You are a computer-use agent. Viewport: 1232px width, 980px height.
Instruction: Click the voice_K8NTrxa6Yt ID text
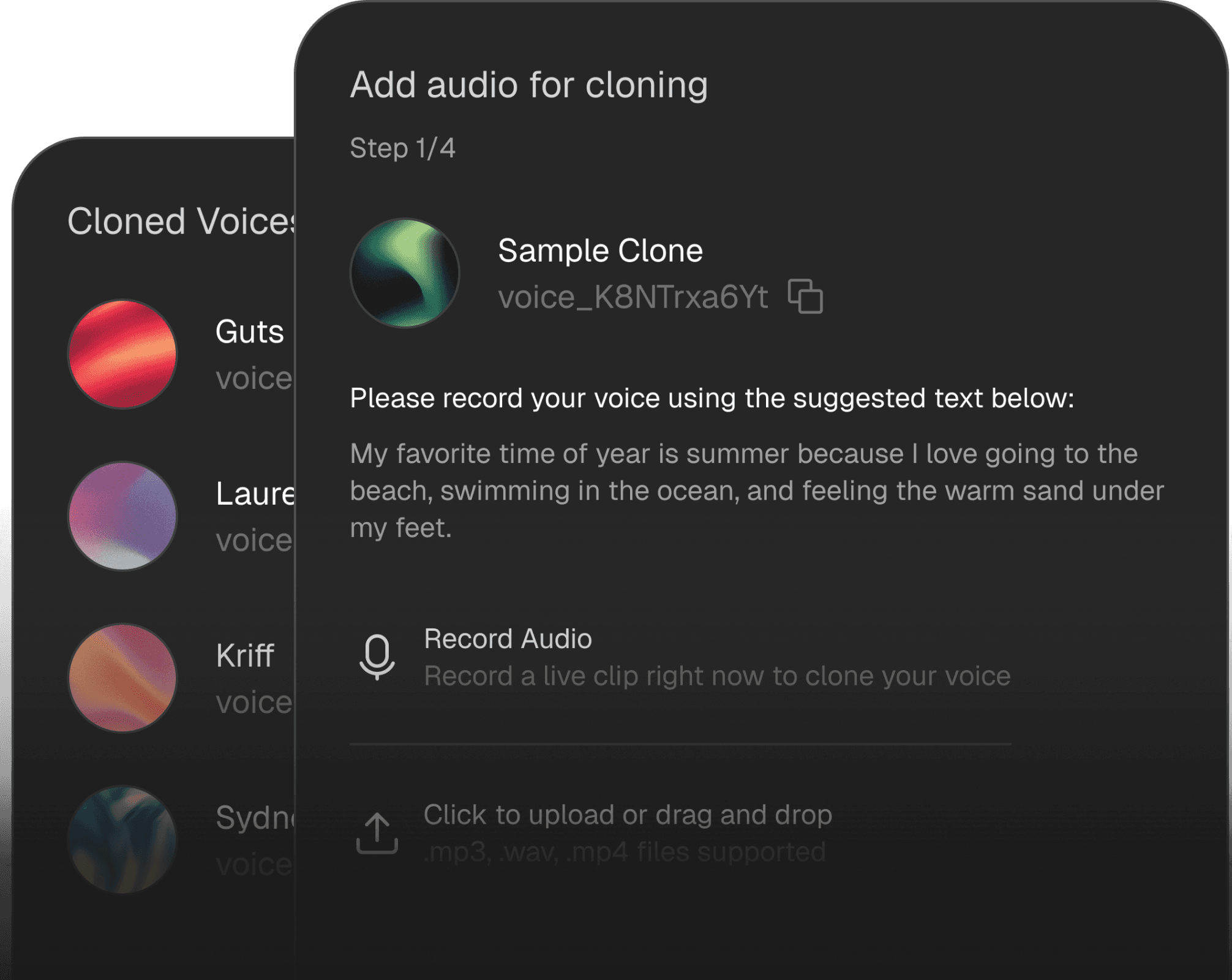coord(633,298)
